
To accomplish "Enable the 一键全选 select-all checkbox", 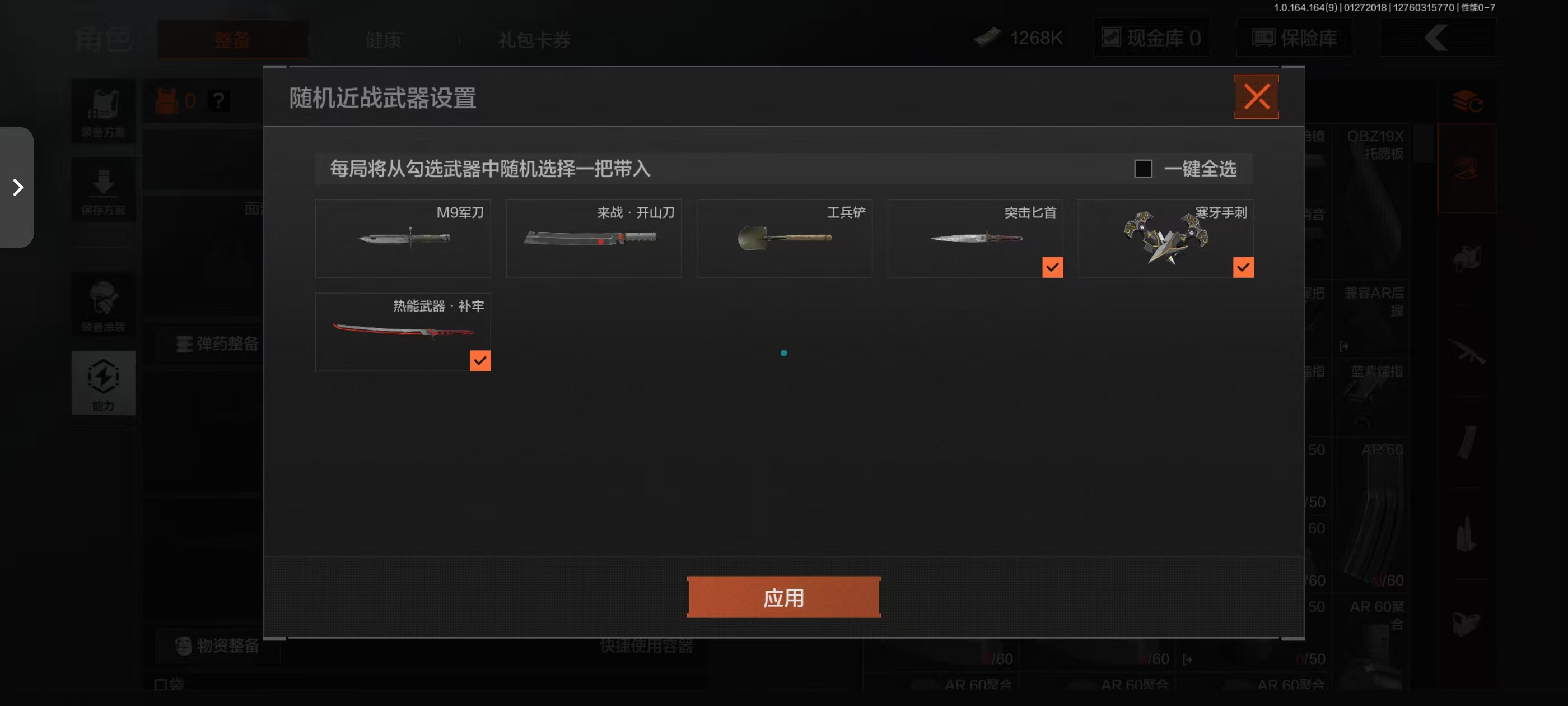I will click(1143, 169).
